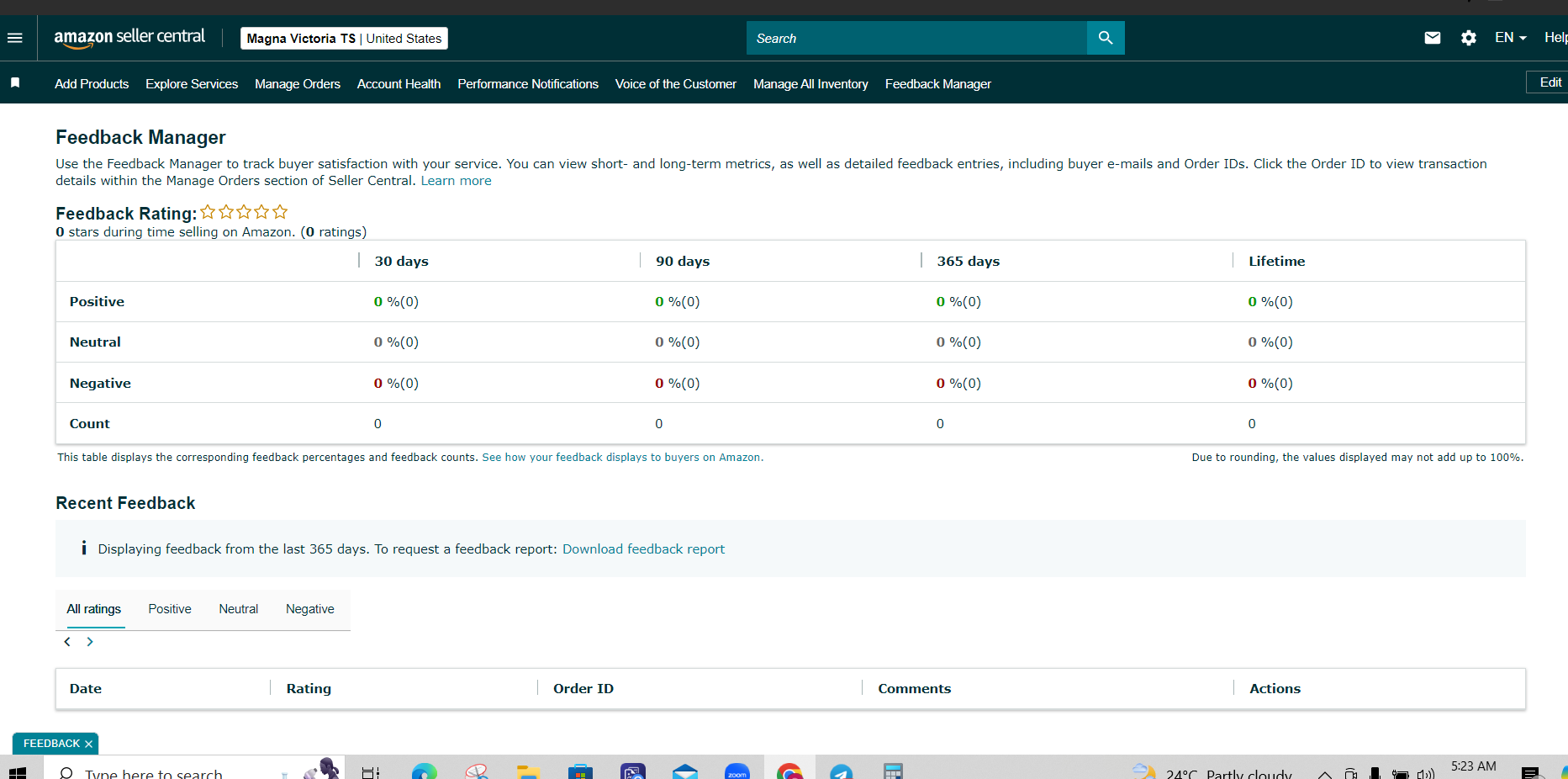Open the settings gear menu
Viewport: 1568px width, 779px height.
[1469, 38]
